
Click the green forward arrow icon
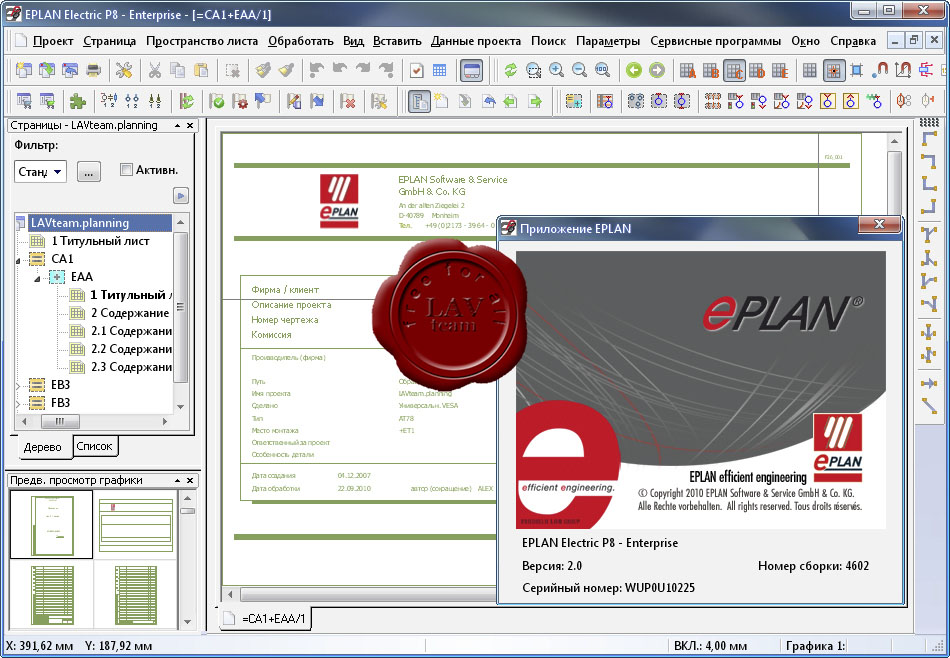pos(657,70)
